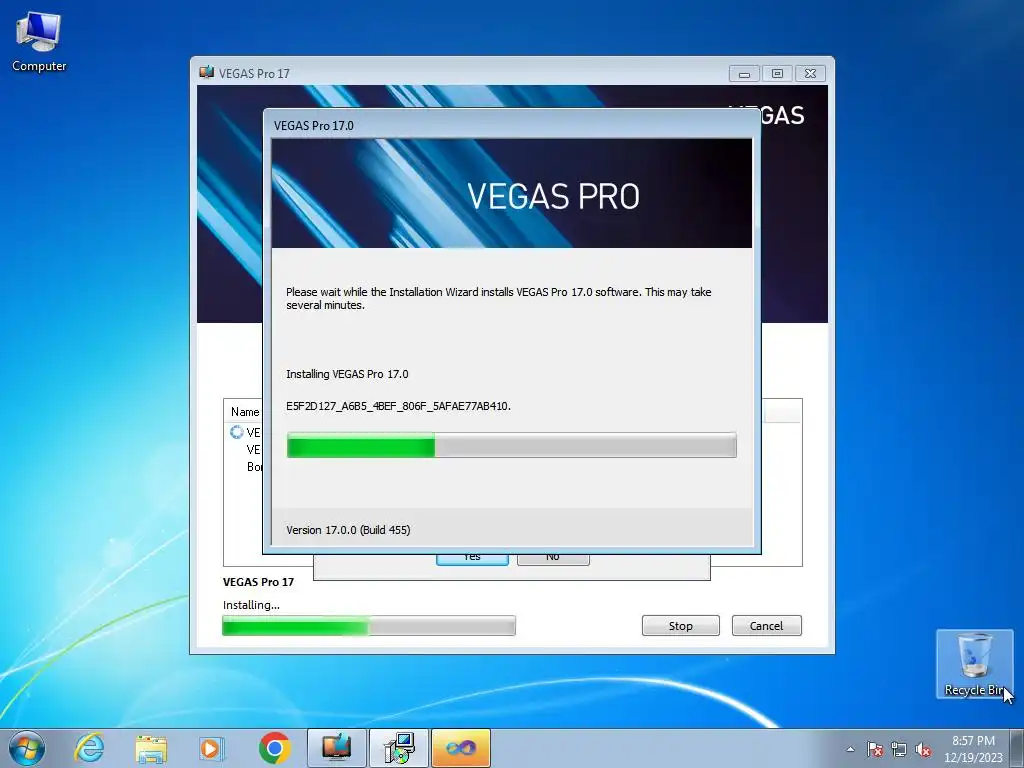Open the Windows Start menu orb
The height and width of the screenshot is (768, 1024).
coord(27,748)
